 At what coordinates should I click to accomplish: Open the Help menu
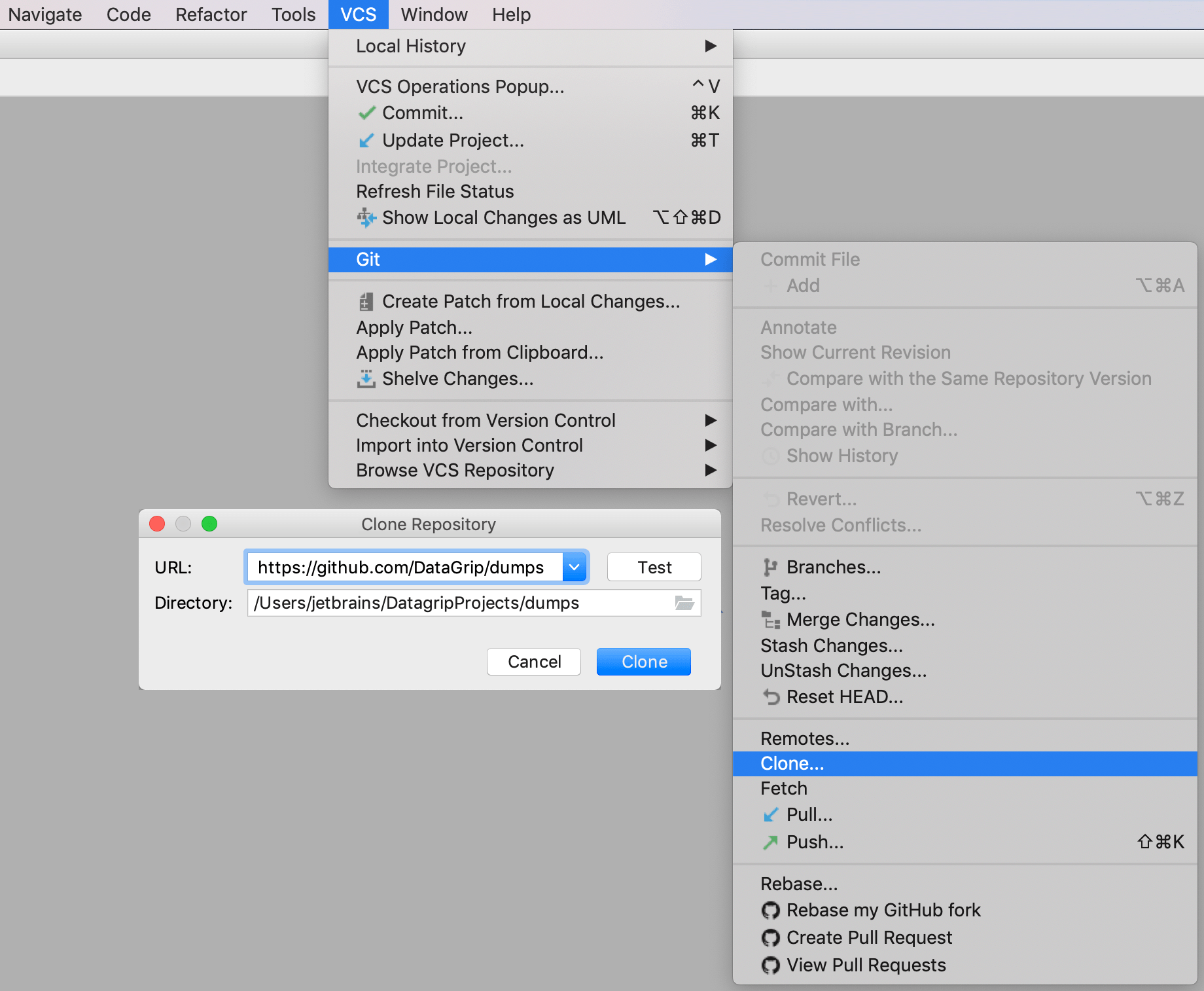[x=512, y=14]
